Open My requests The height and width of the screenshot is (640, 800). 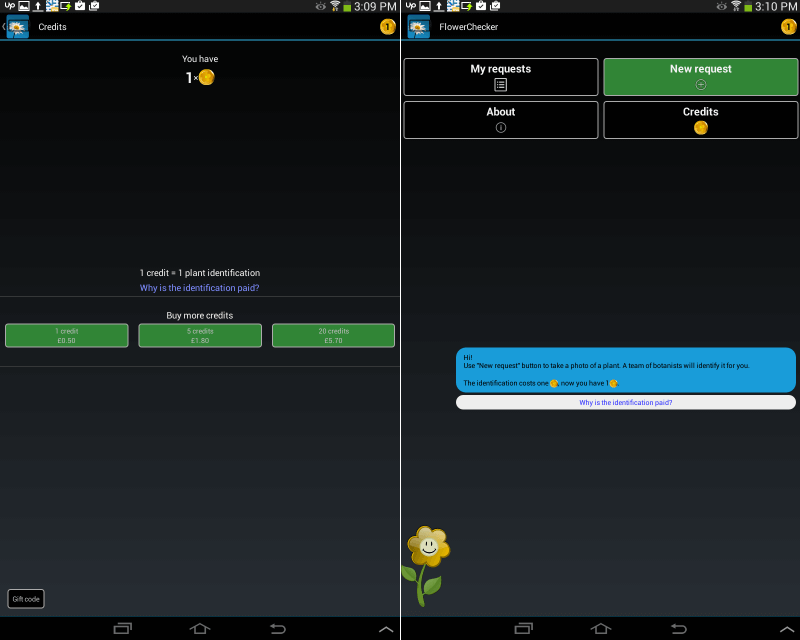point(501,77)
